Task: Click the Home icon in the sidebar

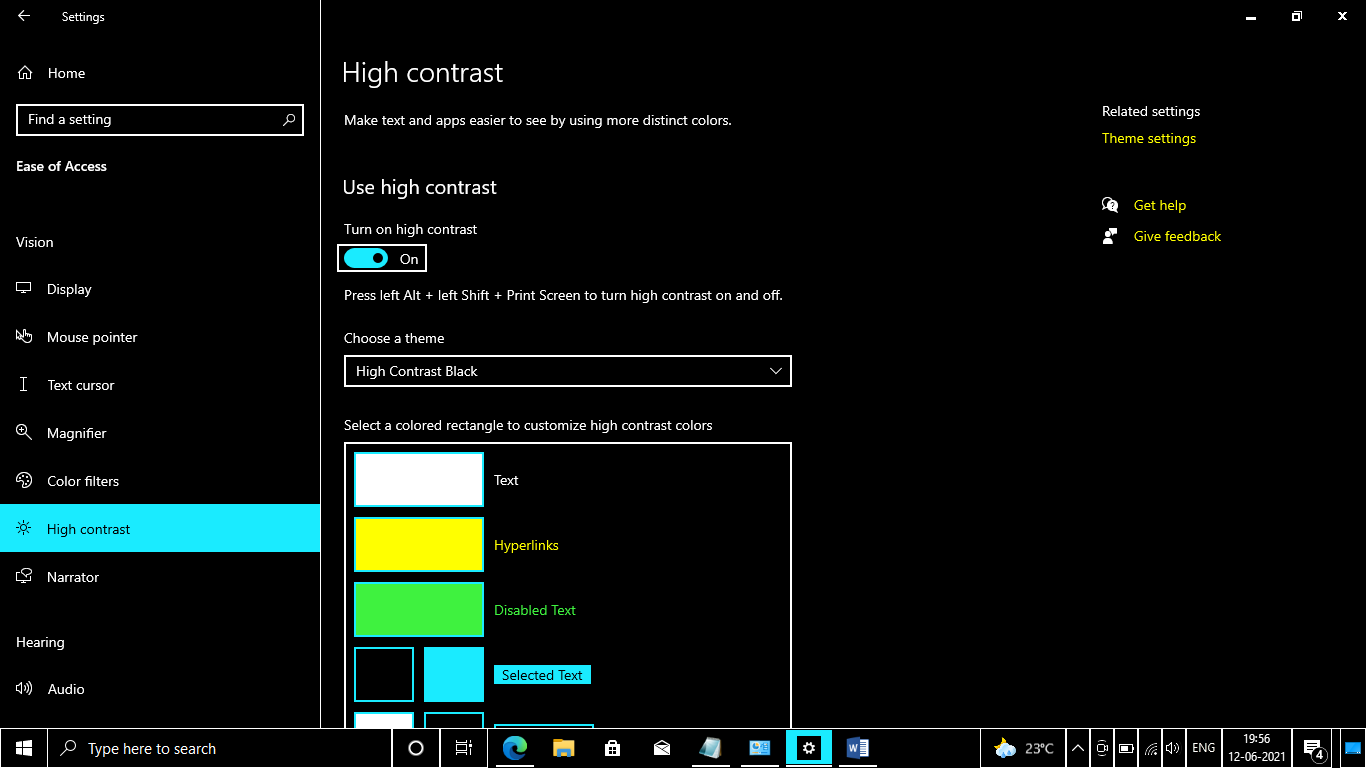Action: 25,73
